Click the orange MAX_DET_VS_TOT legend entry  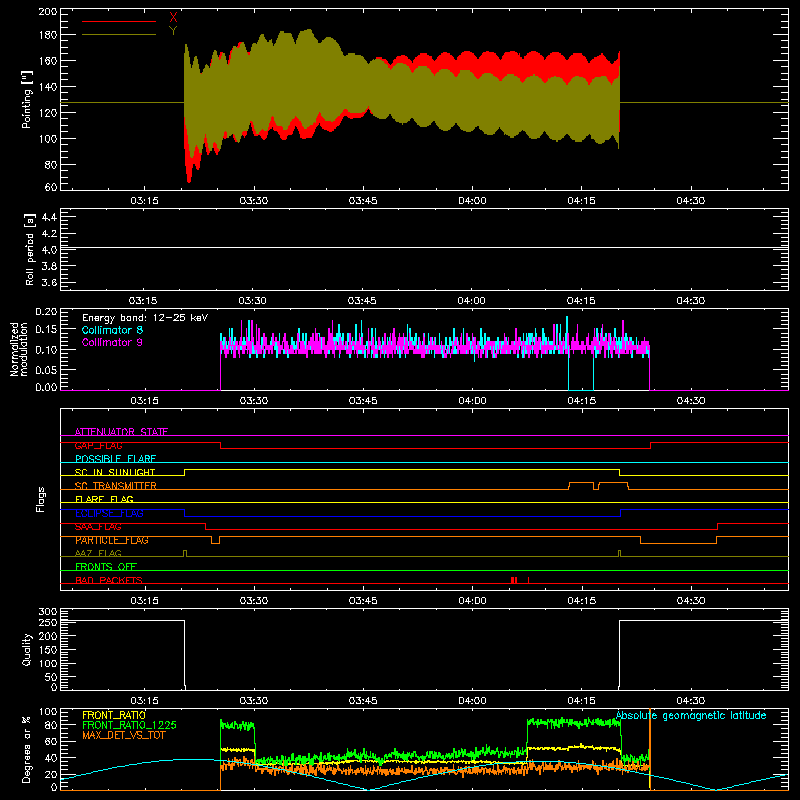(x=124, y=735)
